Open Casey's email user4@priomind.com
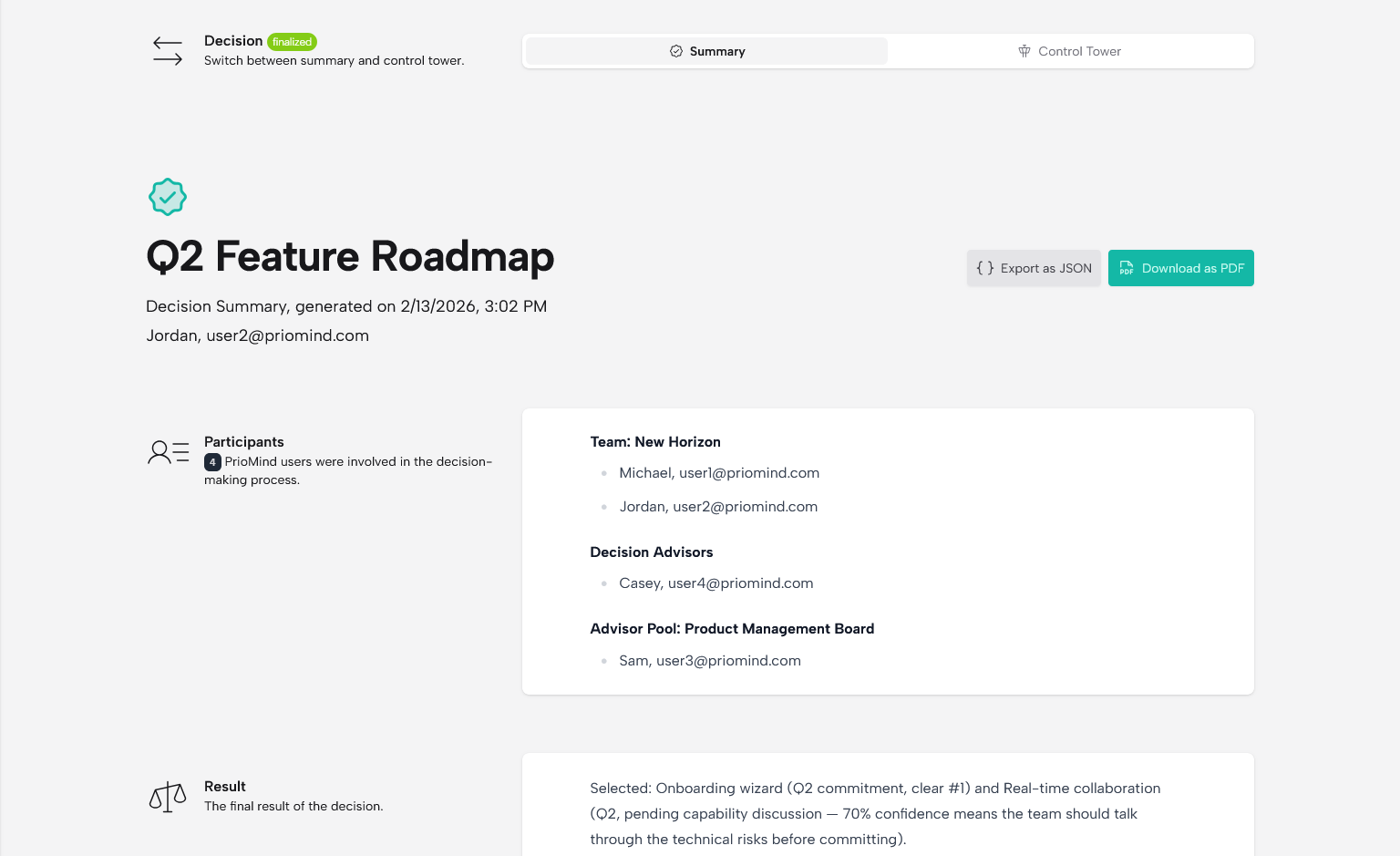 click(x=716, y=583)
